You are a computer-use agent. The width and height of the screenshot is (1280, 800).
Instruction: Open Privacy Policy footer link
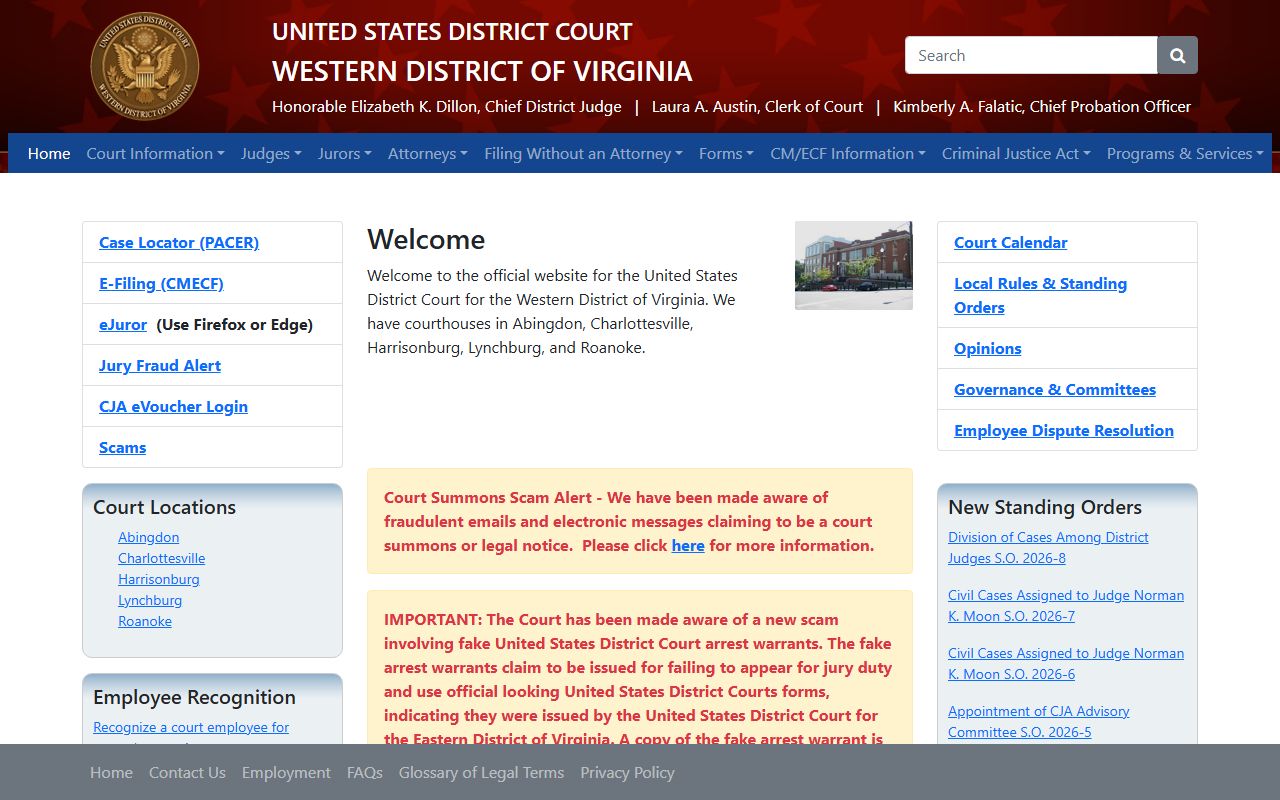(x=627, y=772)
